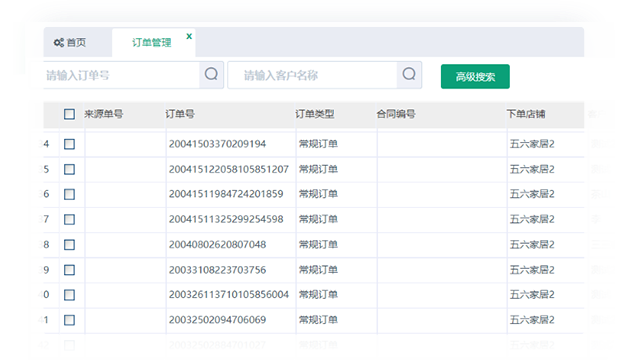Click 五六家居2 in row 20032502094706069
This screenshot has height=360, width=640.
point(532,320)
